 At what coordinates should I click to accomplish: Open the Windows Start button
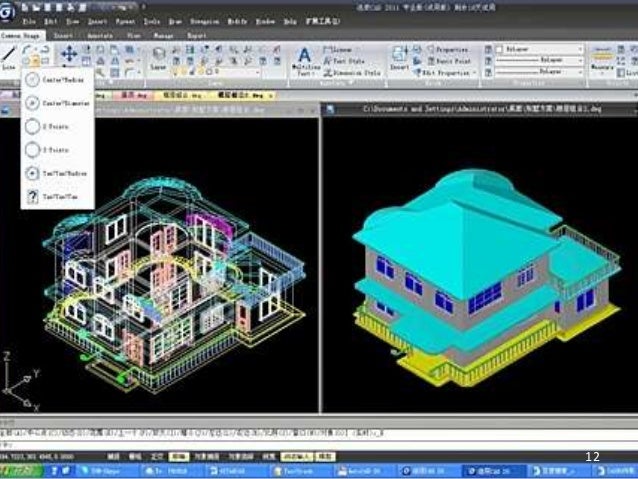point(21,471)
